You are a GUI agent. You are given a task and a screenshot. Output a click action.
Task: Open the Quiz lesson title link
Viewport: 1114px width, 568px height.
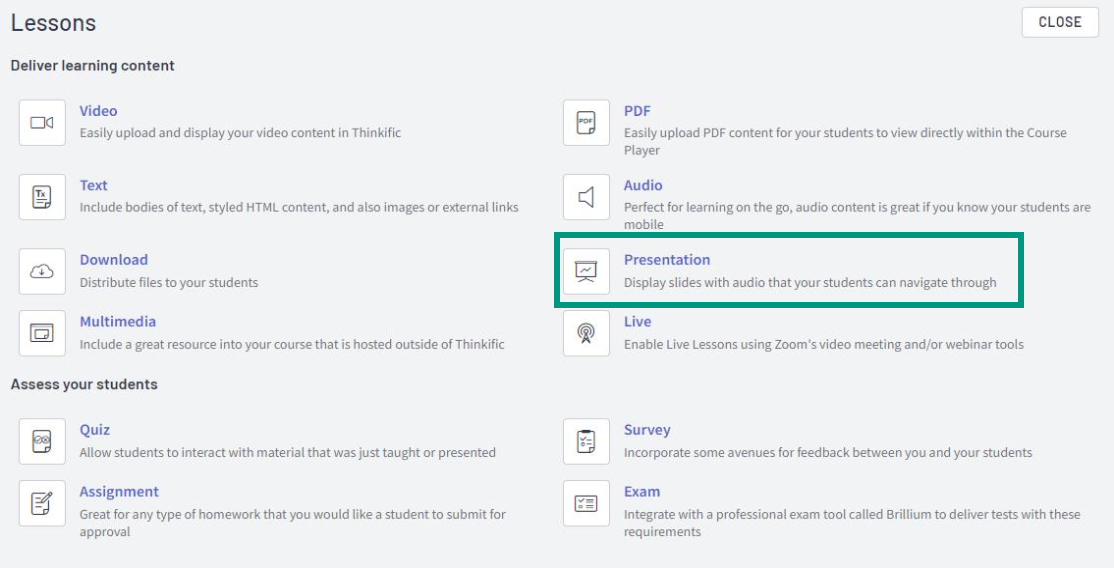click(94, 429)
